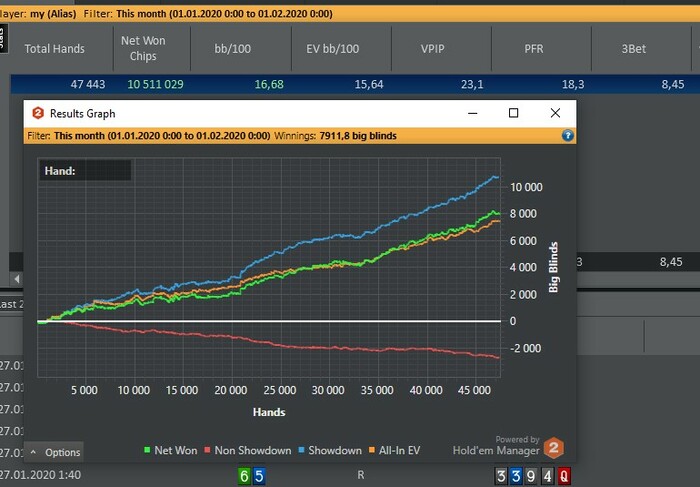Image resolution: width=700 pixels, height=487 pixels.
Task: Sort by PFR column header
Action: point(534,49)
